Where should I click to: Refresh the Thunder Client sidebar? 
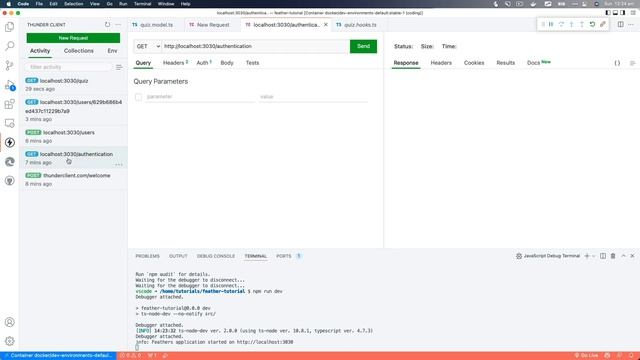[107, 24]
